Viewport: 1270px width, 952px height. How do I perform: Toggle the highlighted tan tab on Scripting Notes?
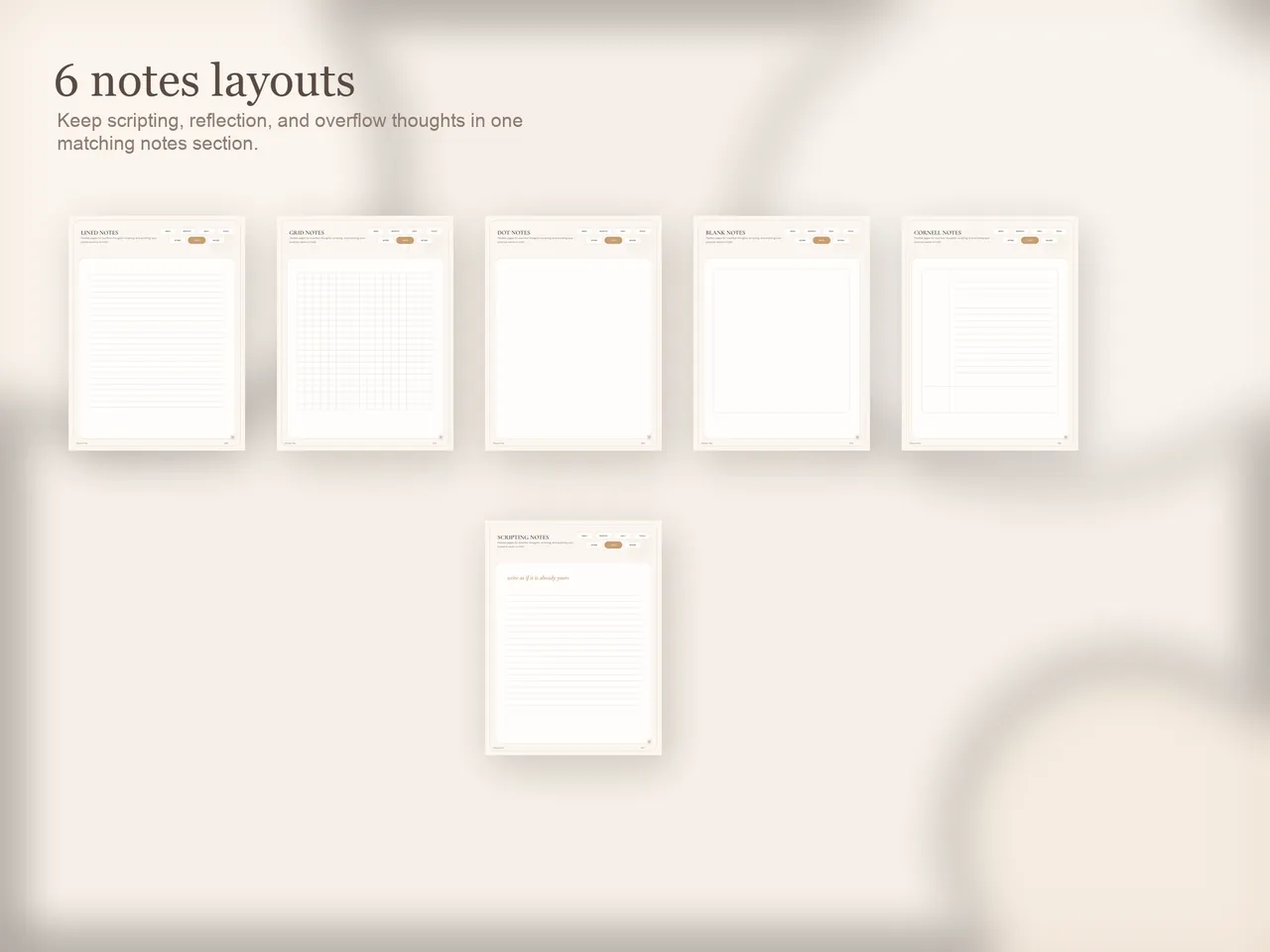click(613, 545)
